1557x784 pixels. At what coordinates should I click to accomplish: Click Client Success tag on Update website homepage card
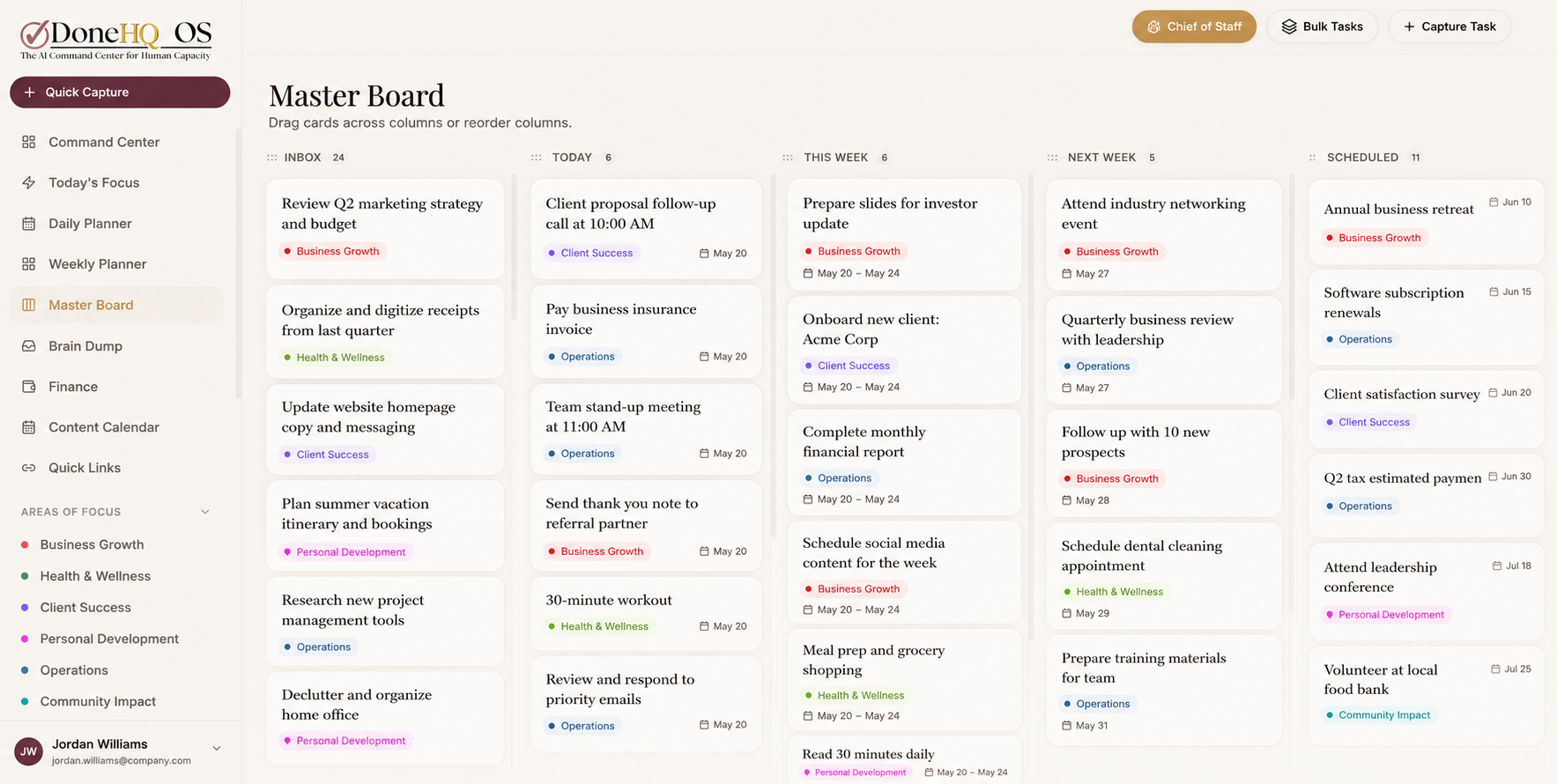(326, 455)
